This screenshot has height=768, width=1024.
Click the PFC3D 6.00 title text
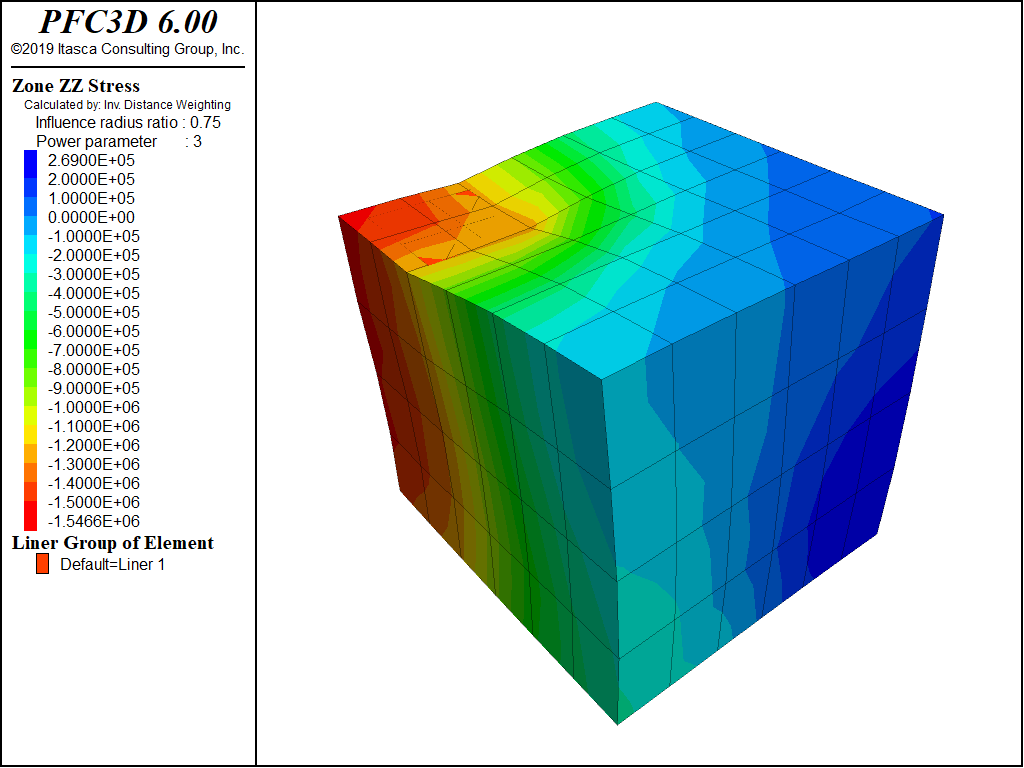coord(128,22)
